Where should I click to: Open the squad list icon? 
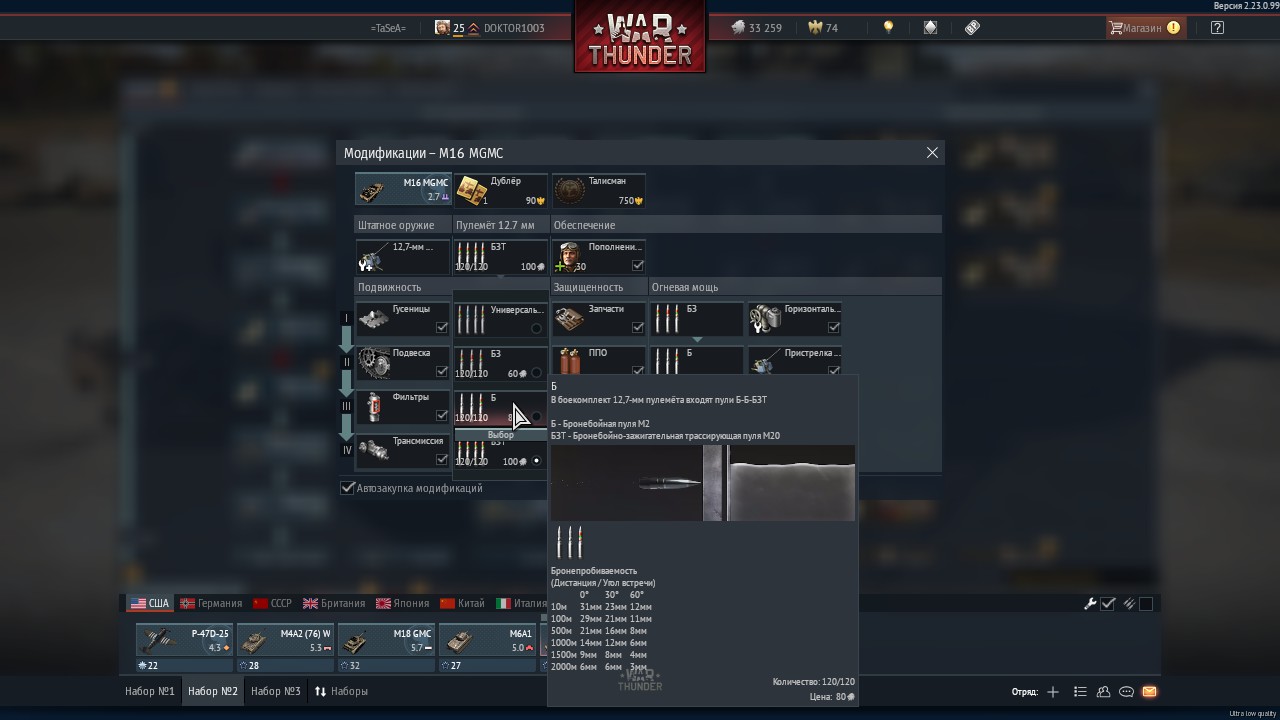click(x=1080, y=691)
